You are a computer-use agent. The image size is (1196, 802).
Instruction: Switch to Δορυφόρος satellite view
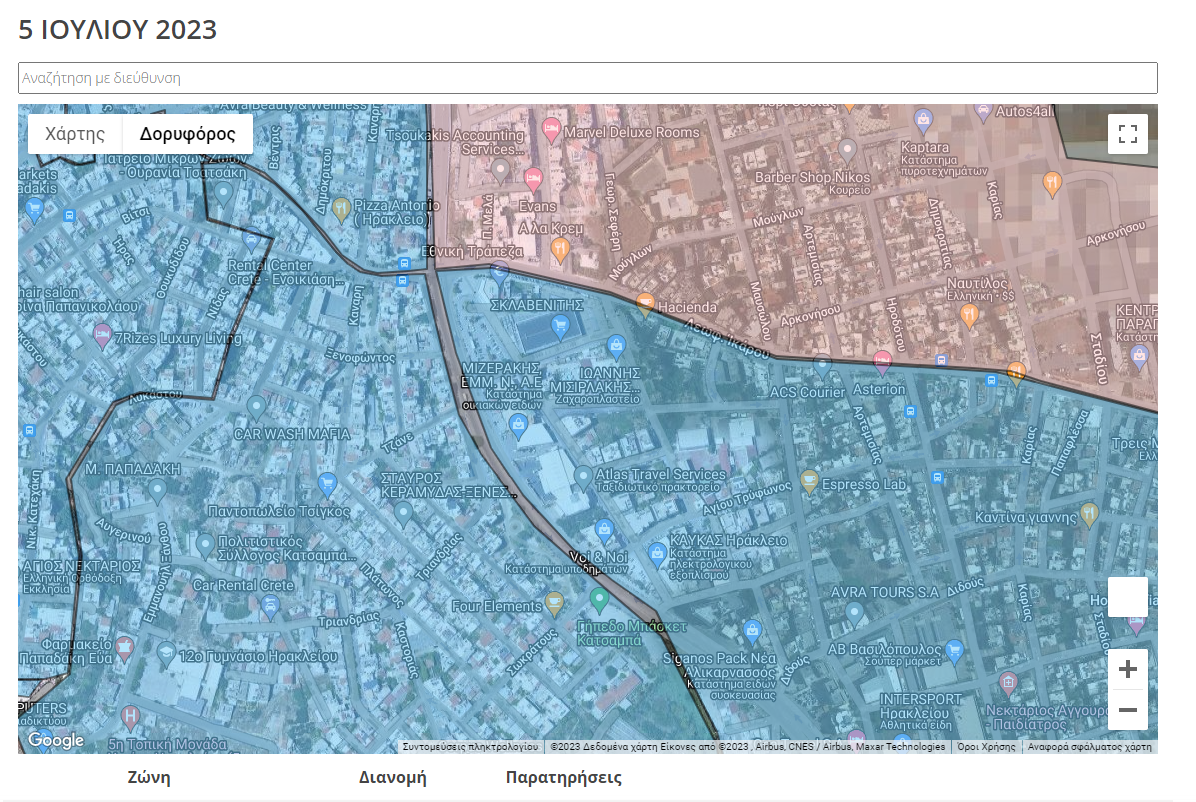coord(187,134)
